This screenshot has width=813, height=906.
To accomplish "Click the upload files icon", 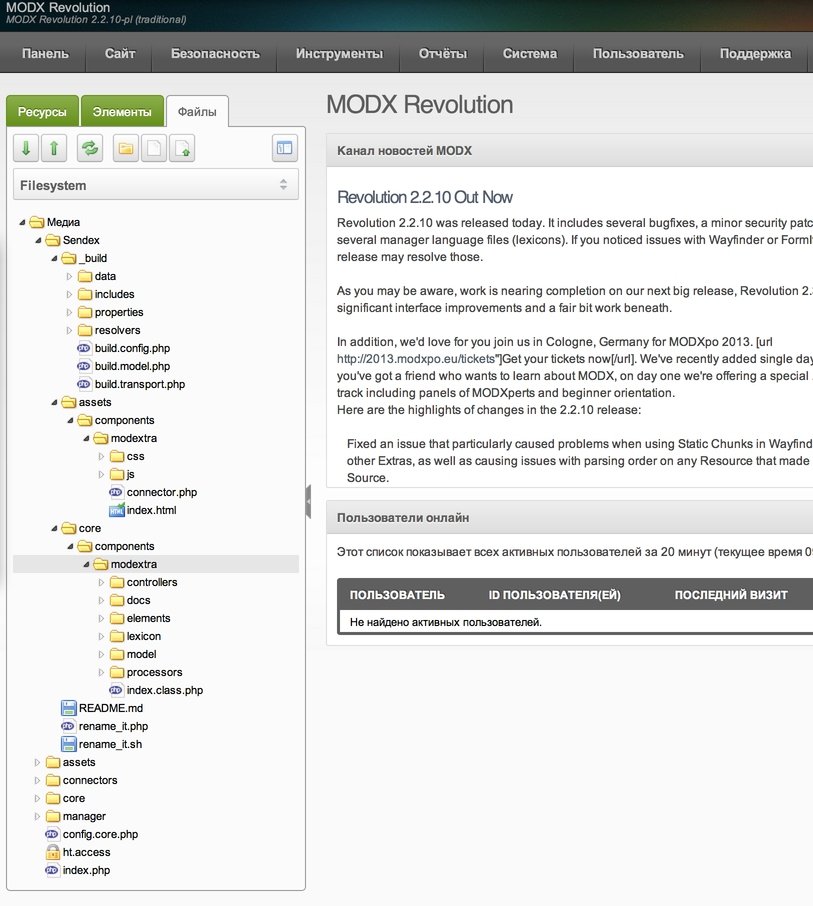I will tap(182, 148).
